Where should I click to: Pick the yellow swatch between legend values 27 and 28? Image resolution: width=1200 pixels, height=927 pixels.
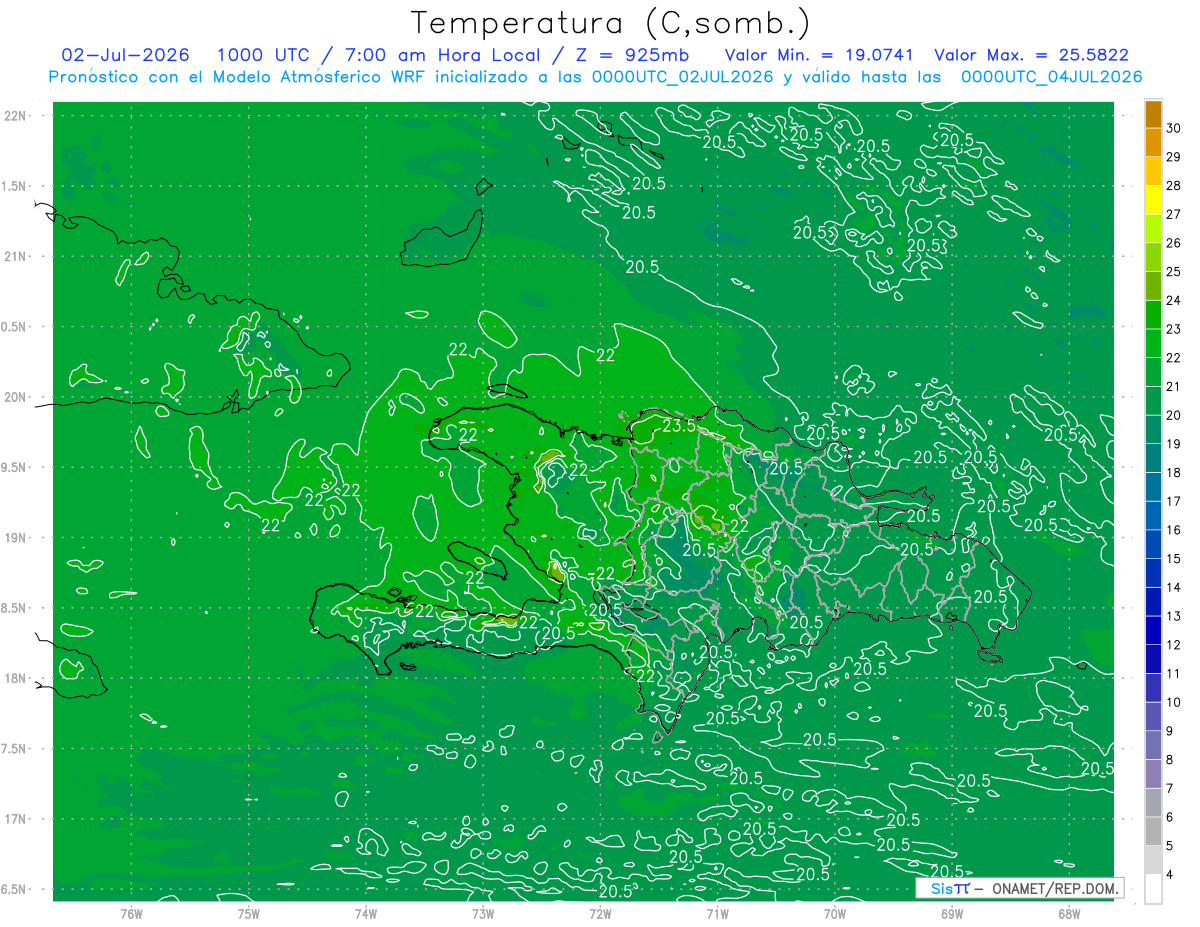[1153, 200]
